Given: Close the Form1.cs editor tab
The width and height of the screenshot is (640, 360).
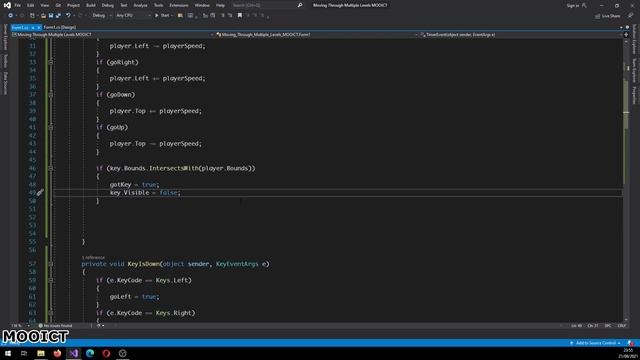Looking at the screenshot, I should (x=38, y=27).
